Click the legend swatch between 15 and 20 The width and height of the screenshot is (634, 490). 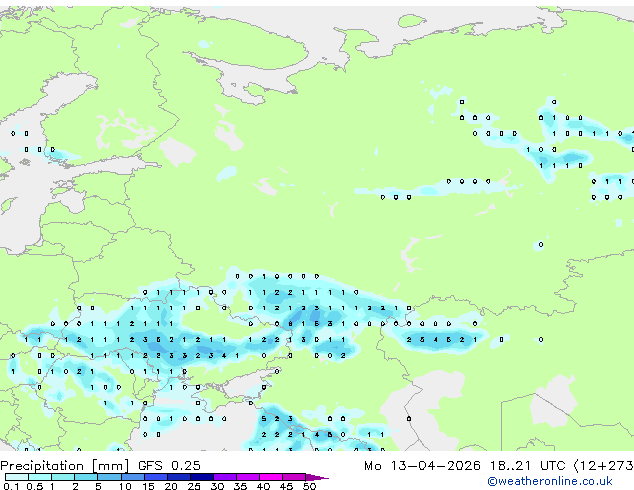[156, 477]
